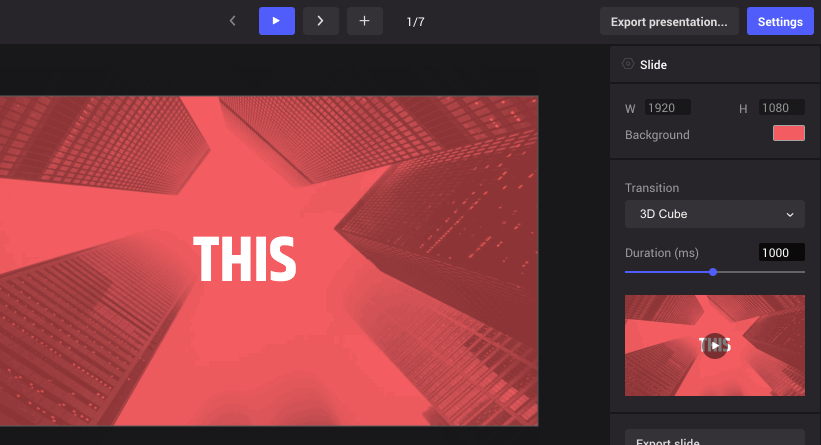Select the THIS text on canvas
The image size is (821, 445).
[x=244, y=258]
